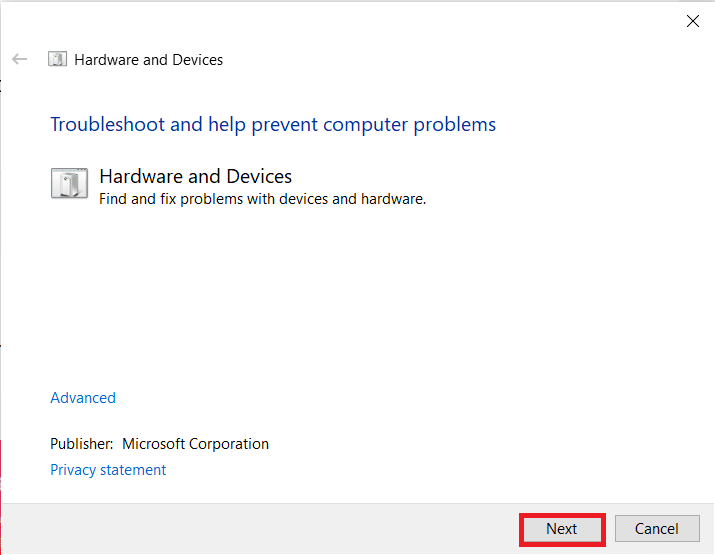Click the "Hardware and Devices" window title text
Screen dimensions: 715x555
click(x=149, y=60)
